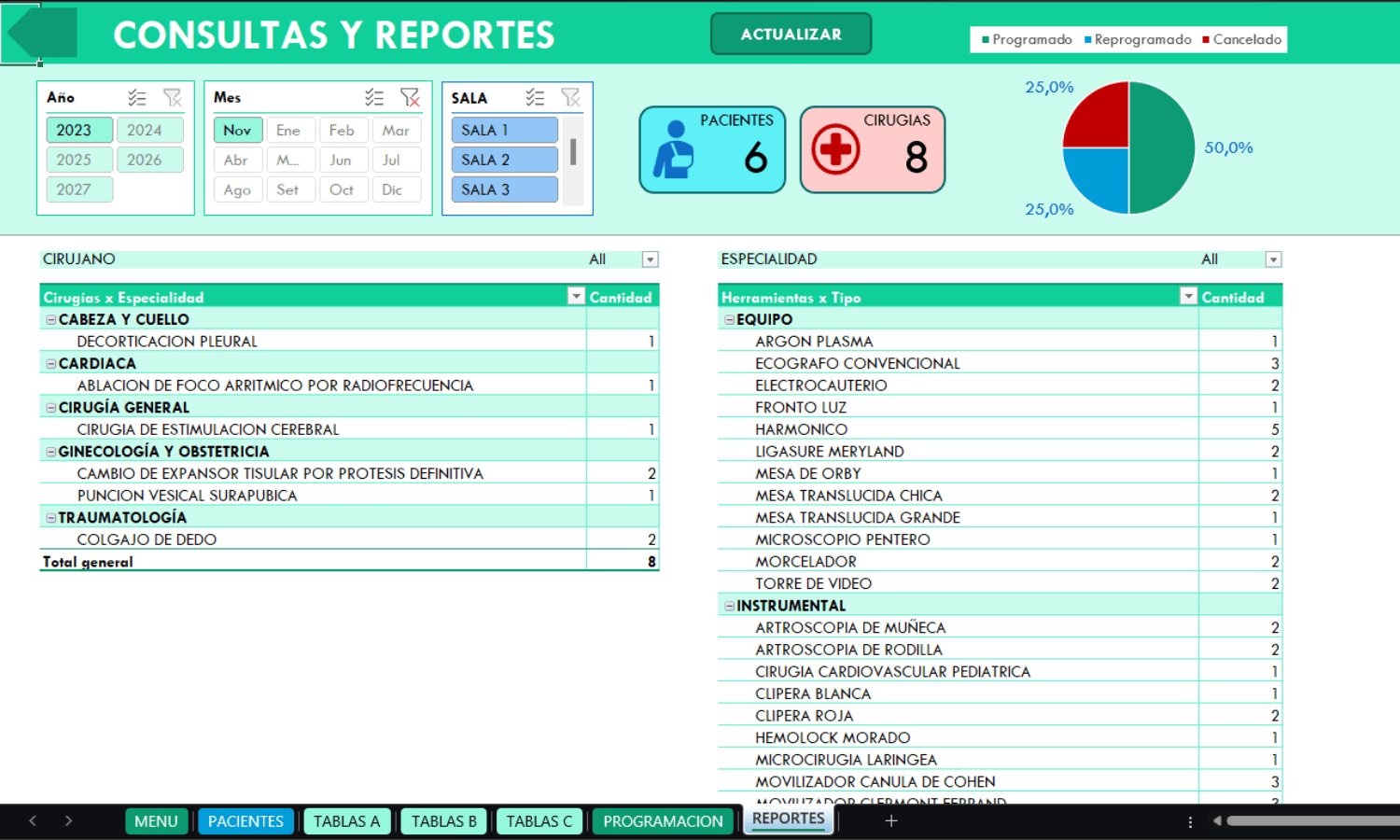The image size is (1400, 840).
Task: Click the PACIENTES count card
Action: (712, 149)
